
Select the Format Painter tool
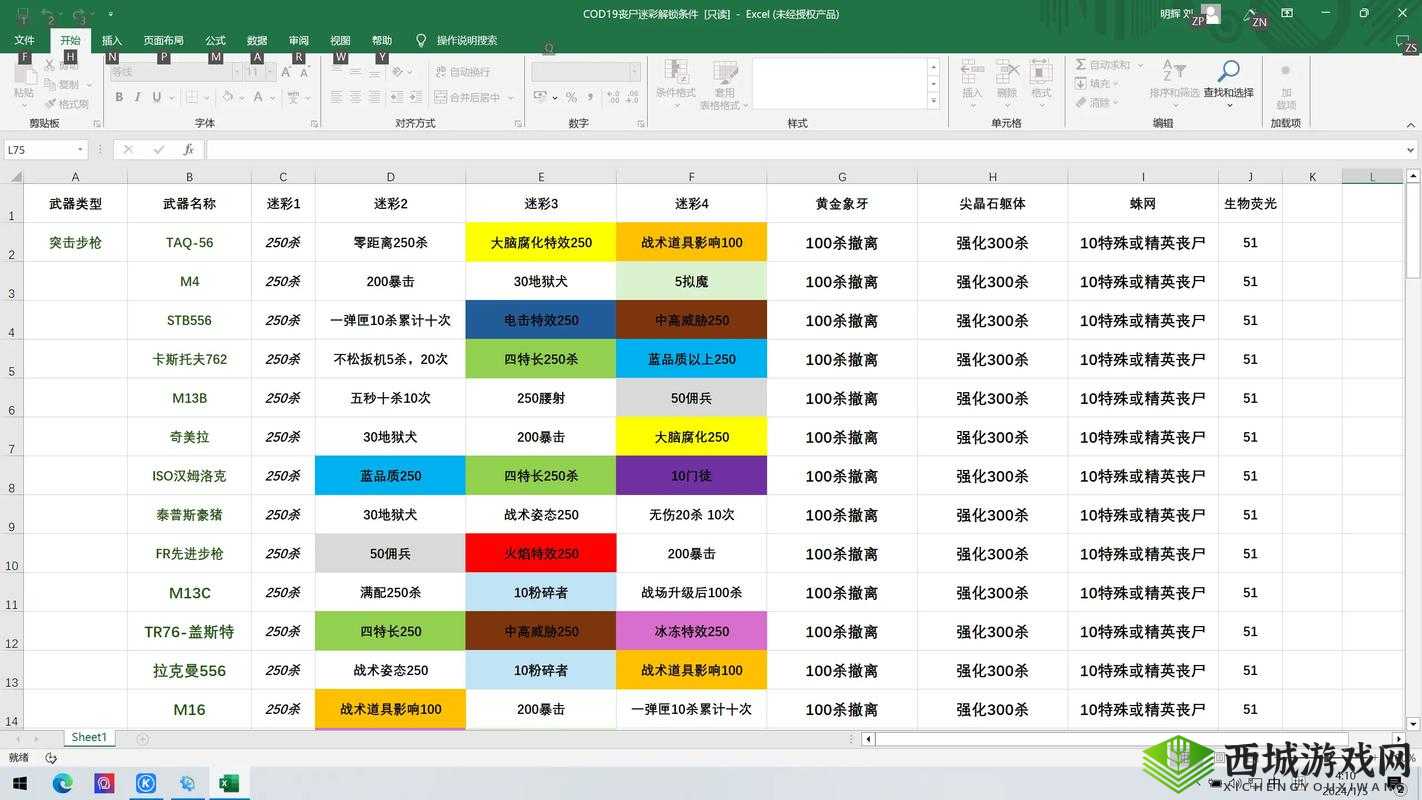coord(55,103)
